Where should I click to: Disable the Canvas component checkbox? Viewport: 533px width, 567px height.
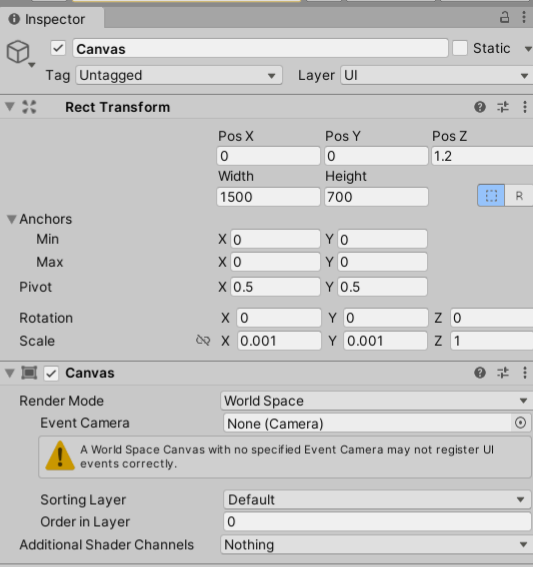51,373
